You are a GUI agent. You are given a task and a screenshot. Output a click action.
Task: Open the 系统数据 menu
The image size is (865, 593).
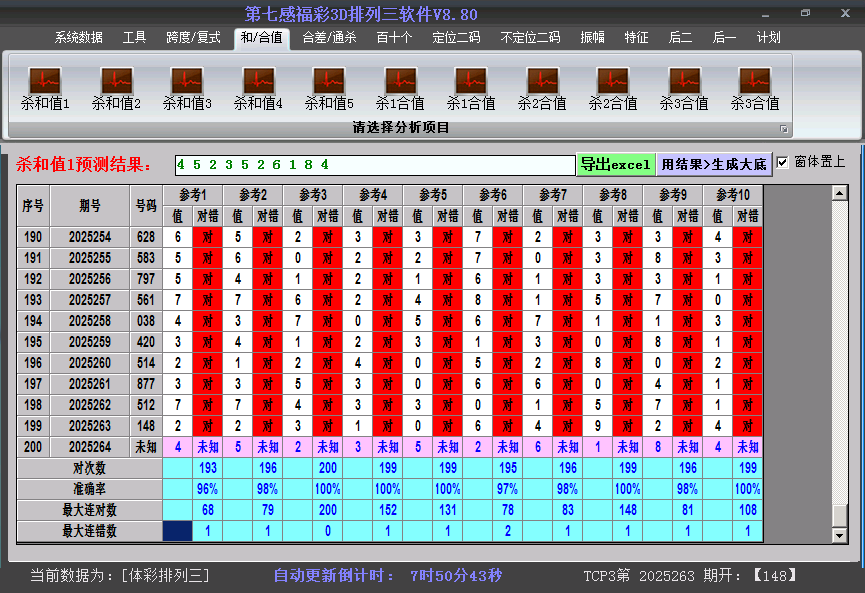pyautogui.click(x=77, y=37)
